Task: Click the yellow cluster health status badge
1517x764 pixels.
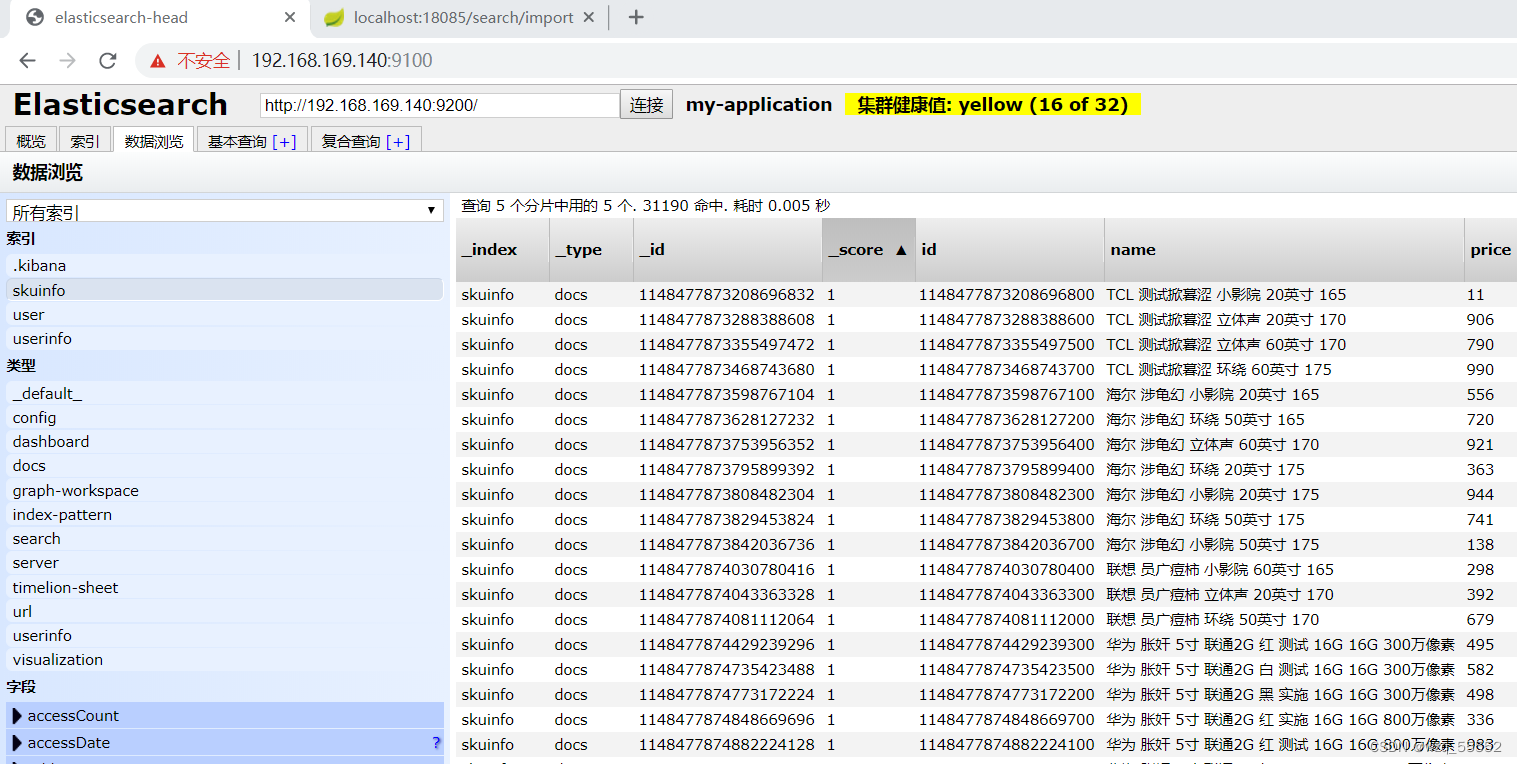Action: 992,105
